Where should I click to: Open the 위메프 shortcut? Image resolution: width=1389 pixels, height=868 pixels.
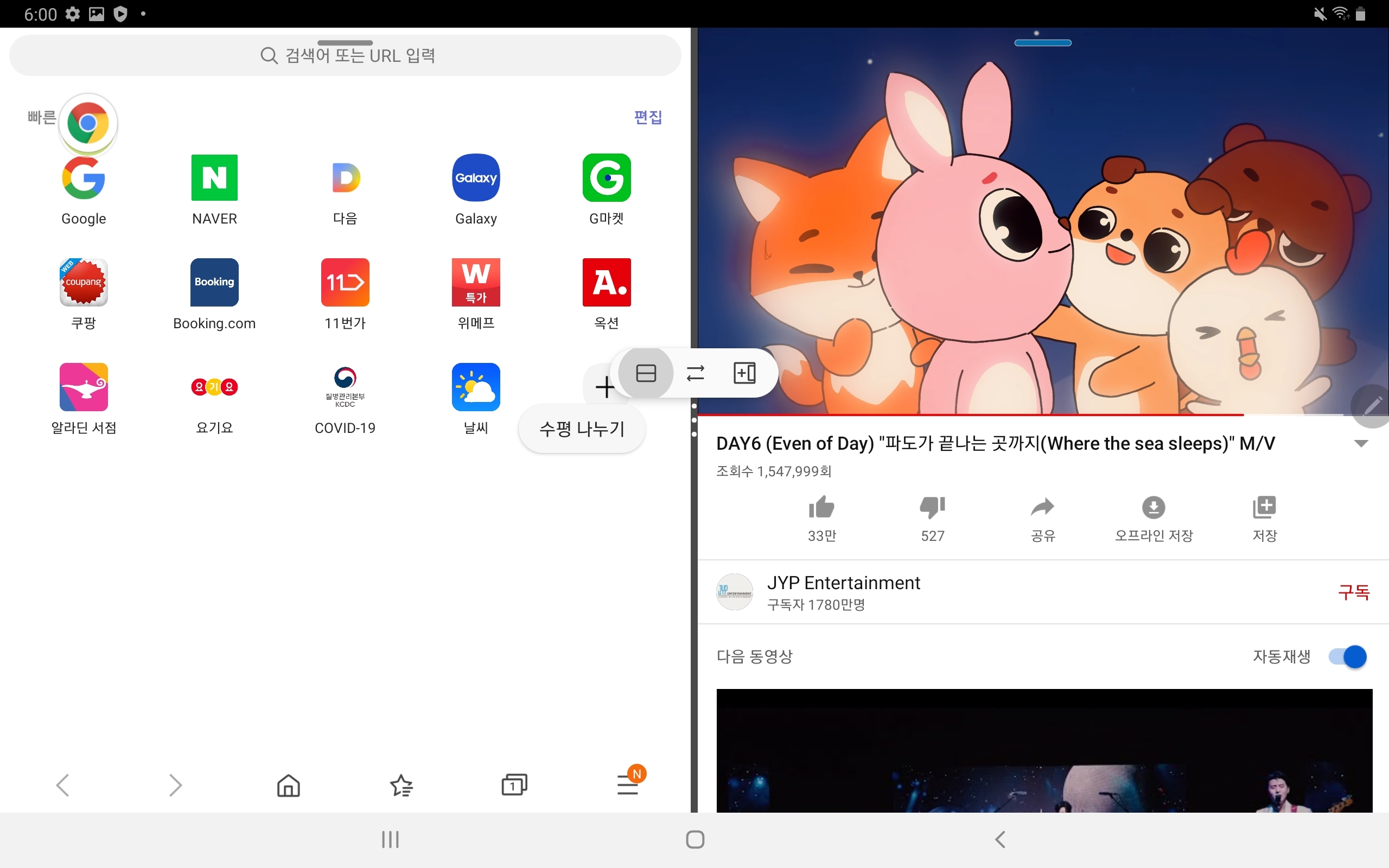pyautogui.click(x=476, y=294)
